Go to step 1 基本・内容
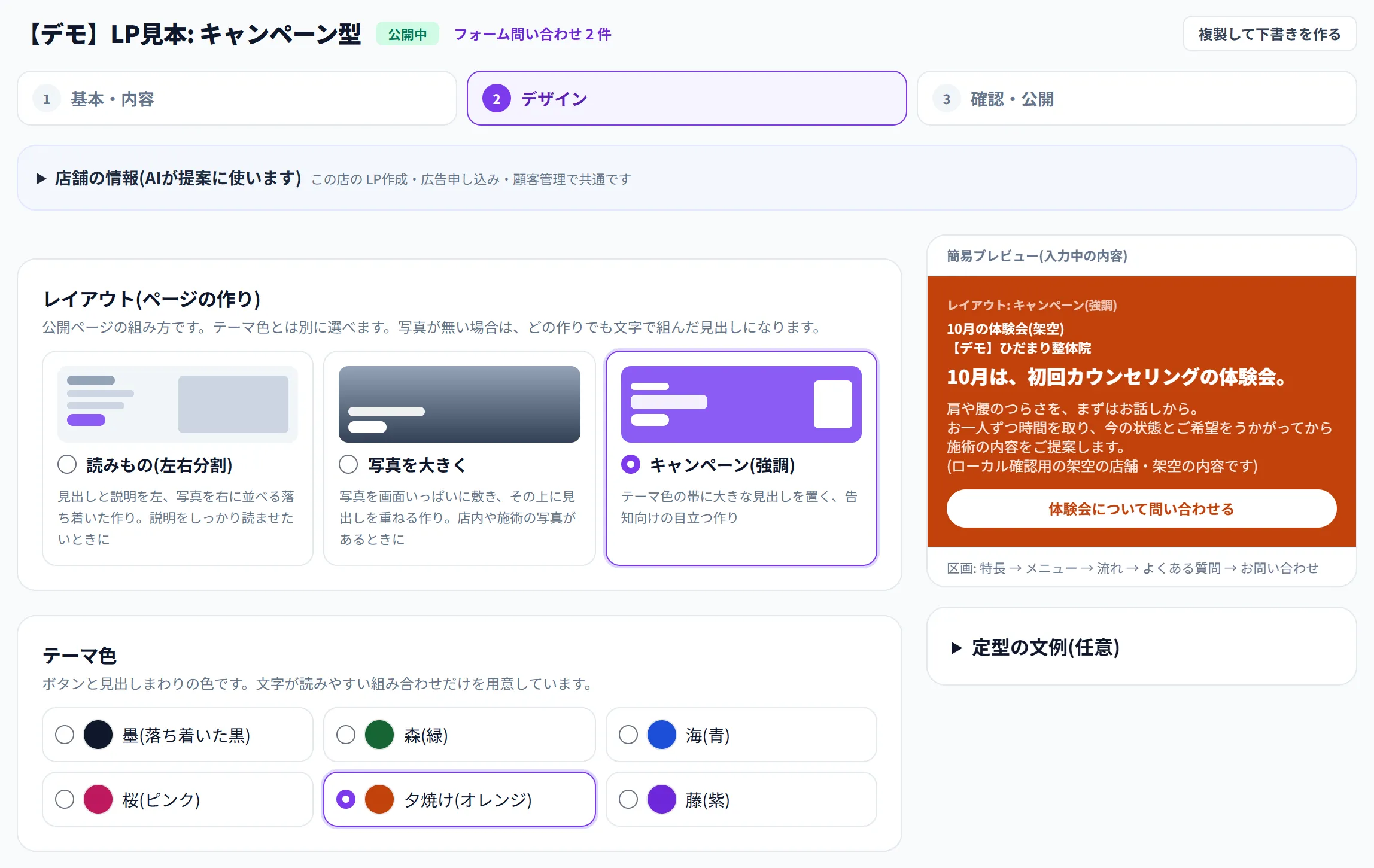This screenshot has height=868, width=1374. point(237,99)
